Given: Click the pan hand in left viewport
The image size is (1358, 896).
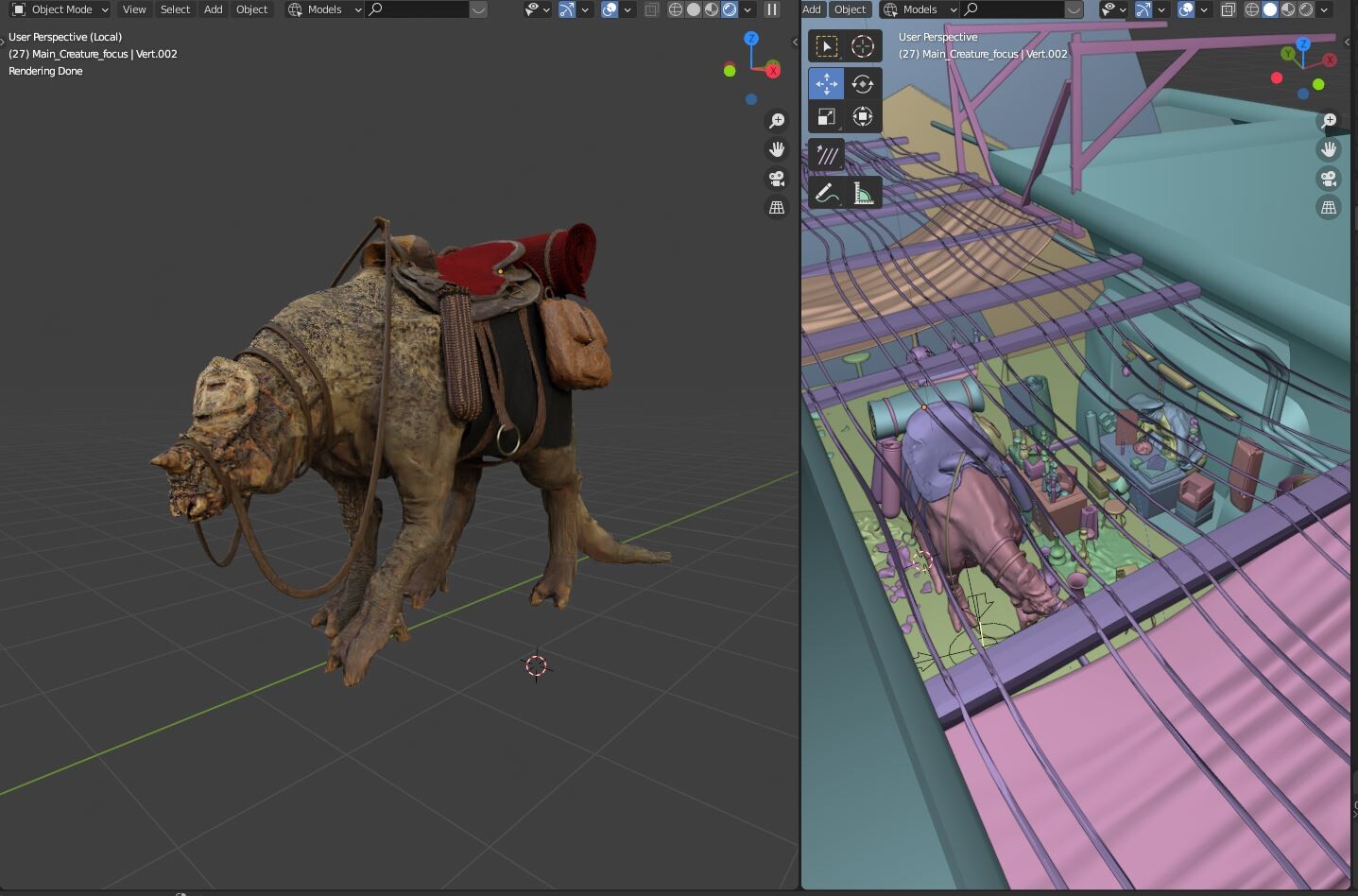Looking at the screenshot, I should pyautogui.click(x=777, y=149).
